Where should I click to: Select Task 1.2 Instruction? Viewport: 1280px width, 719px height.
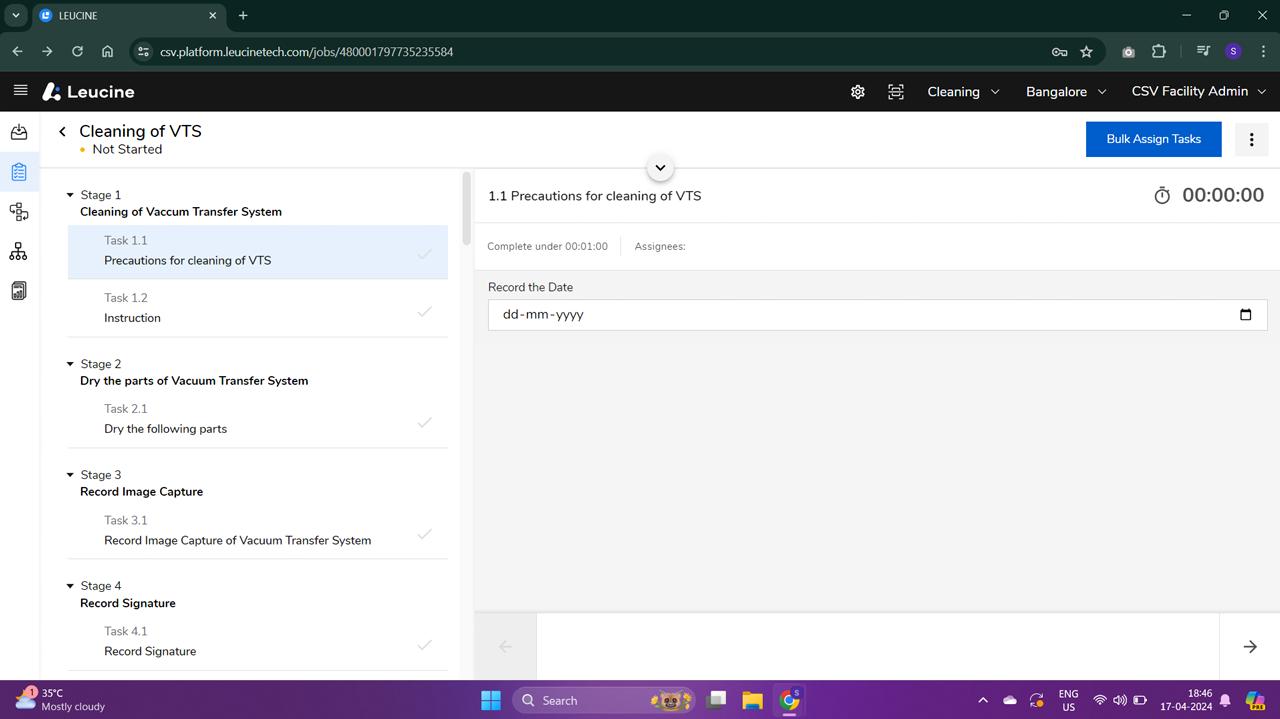point(258,308)
